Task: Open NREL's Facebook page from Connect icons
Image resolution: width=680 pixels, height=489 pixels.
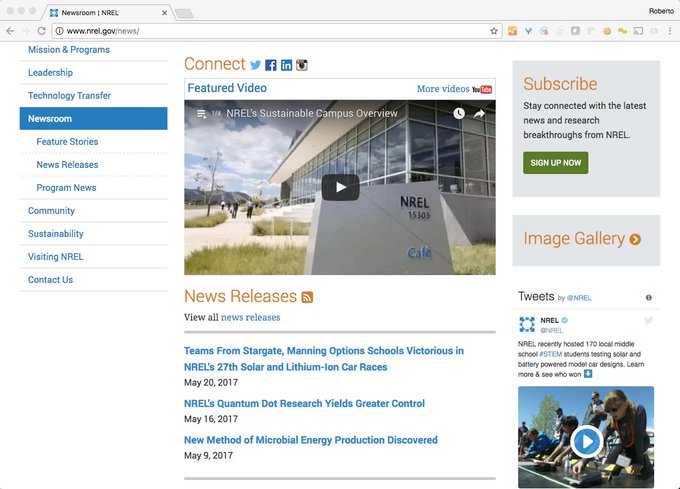Action: point(271,65)
